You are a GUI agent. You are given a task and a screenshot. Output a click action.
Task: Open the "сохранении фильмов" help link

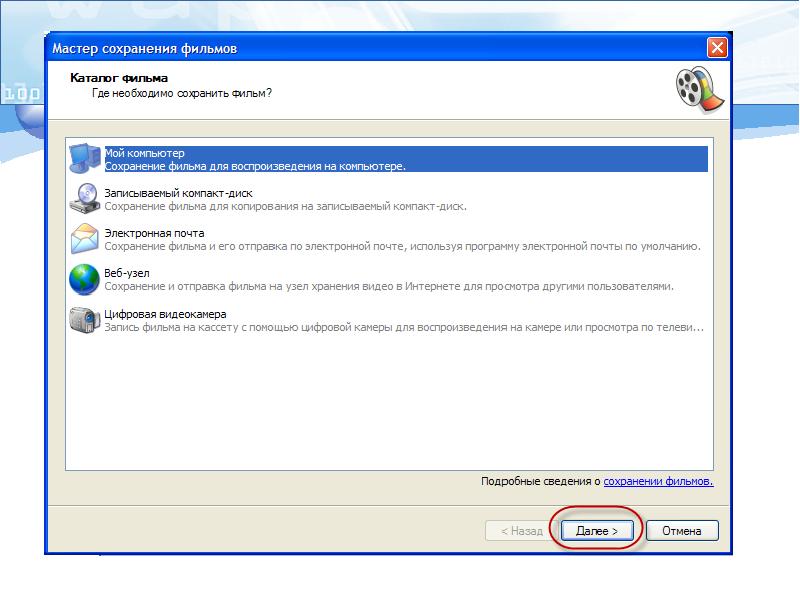658,481
